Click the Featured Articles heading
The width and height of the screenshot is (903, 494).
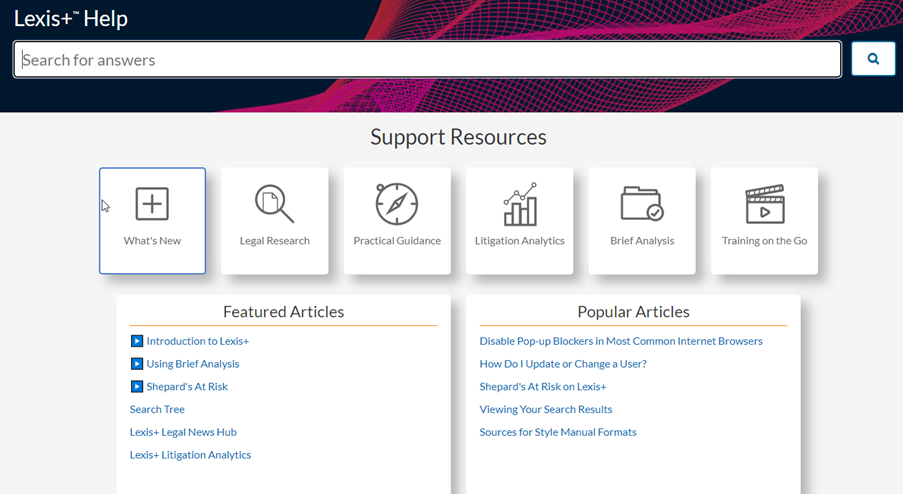click(x=283, y=311)
